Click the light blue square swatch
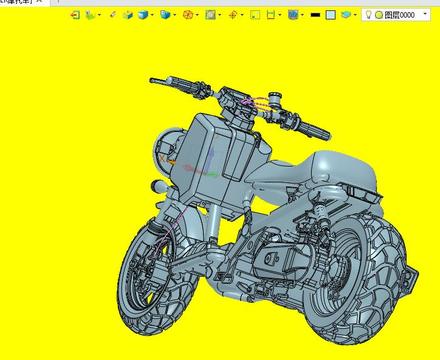This screenshot has height=360, width=440. click(331, 15)
